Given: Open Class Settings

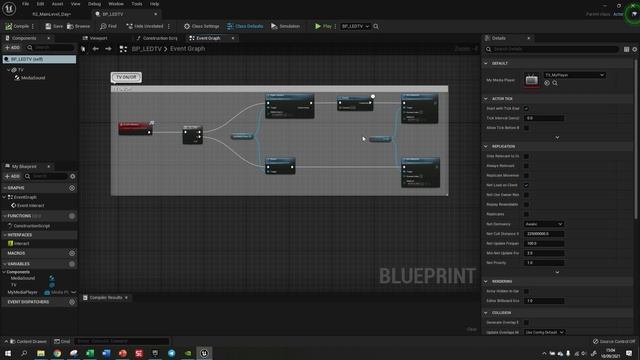Looking at the screenshot, I should [201, 26].
